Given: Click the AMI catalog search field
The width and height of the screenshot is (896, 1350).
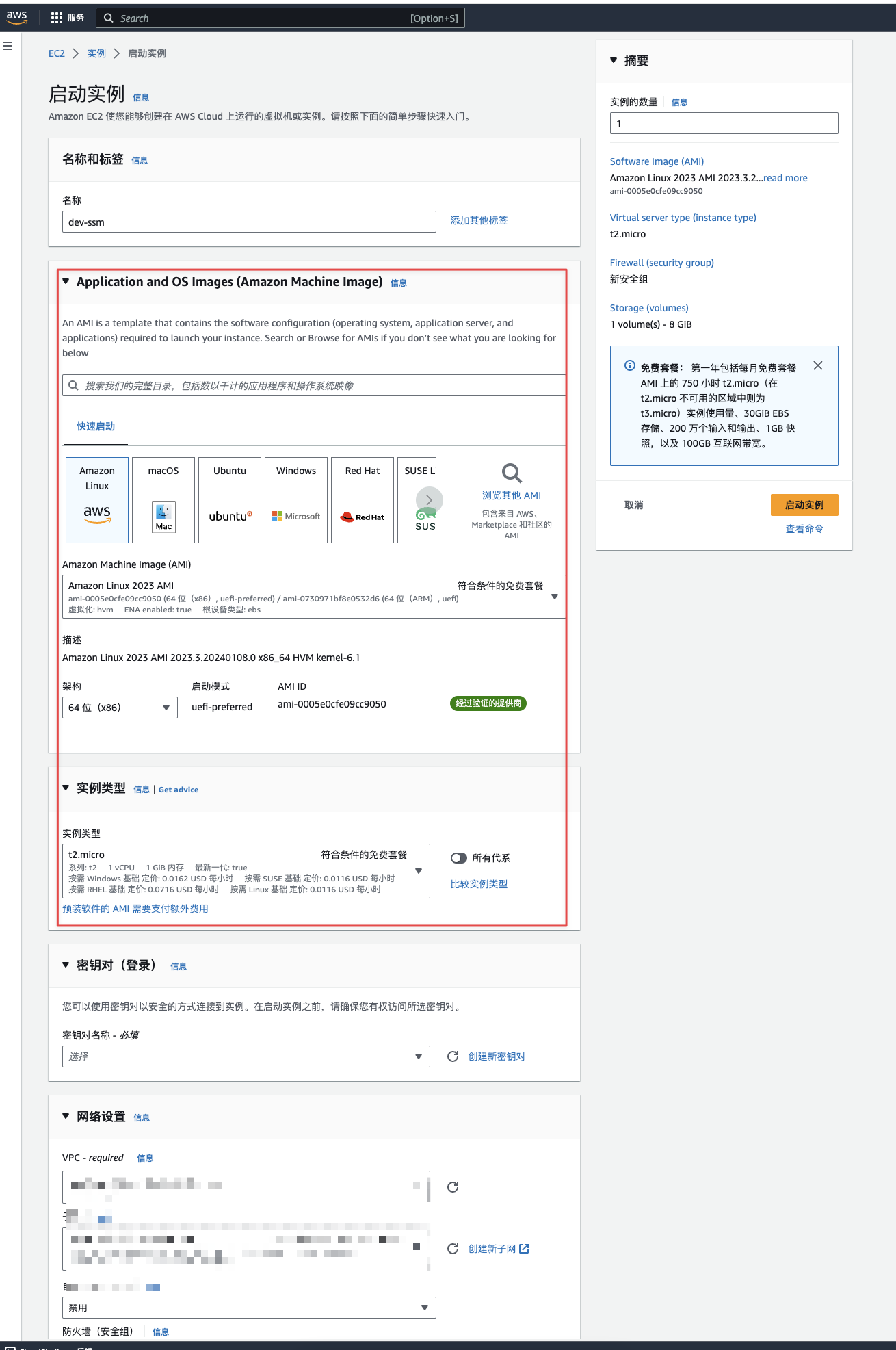Looking at the screenshot, I should tap(314, 385).
